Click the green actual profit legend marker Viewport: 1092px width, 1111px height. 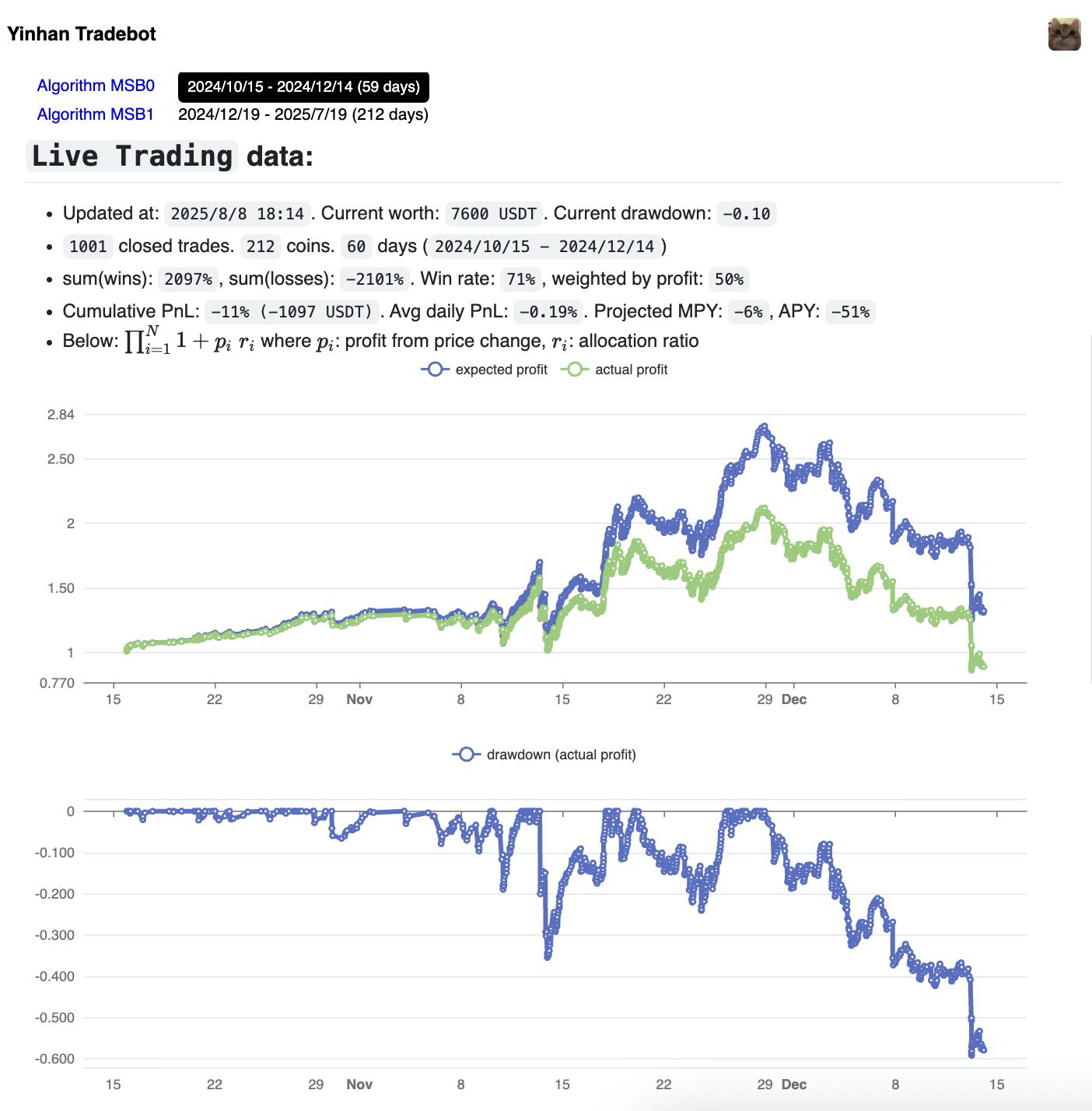[x=575, y=370]
